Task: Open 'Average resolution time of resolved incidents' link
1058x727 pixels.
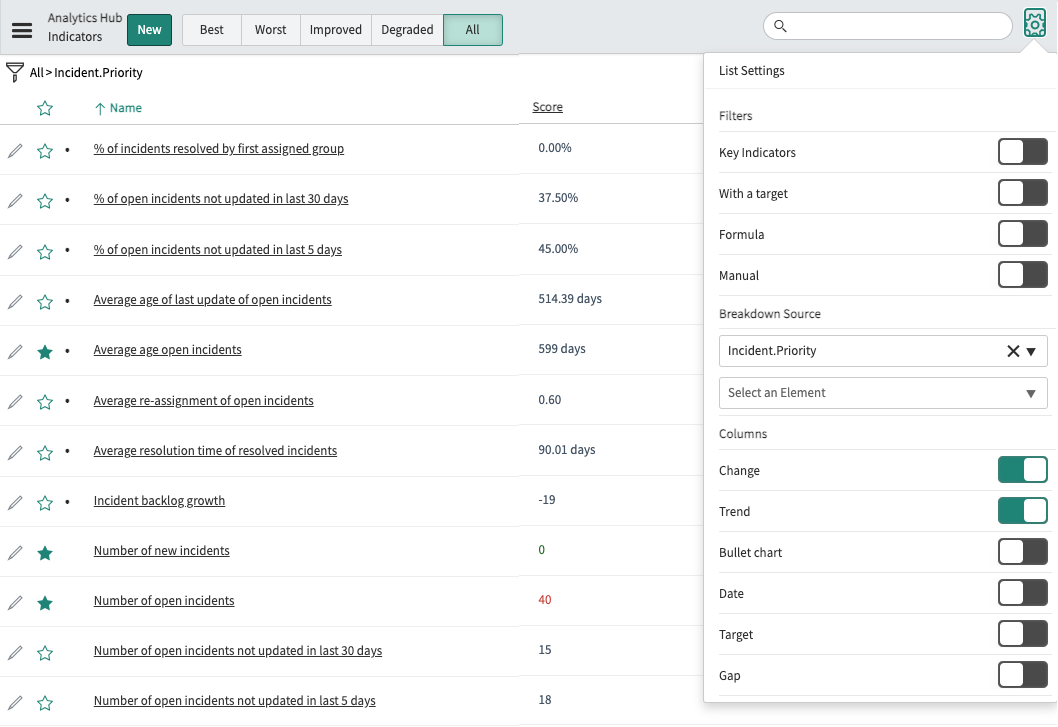Action: [215, 451]
